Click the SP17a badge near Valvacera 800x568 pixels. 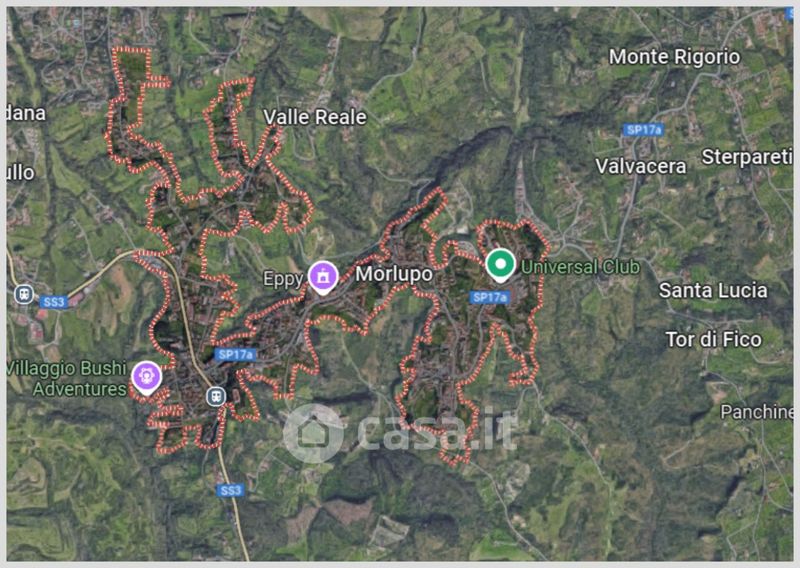(x=643, y=130)
